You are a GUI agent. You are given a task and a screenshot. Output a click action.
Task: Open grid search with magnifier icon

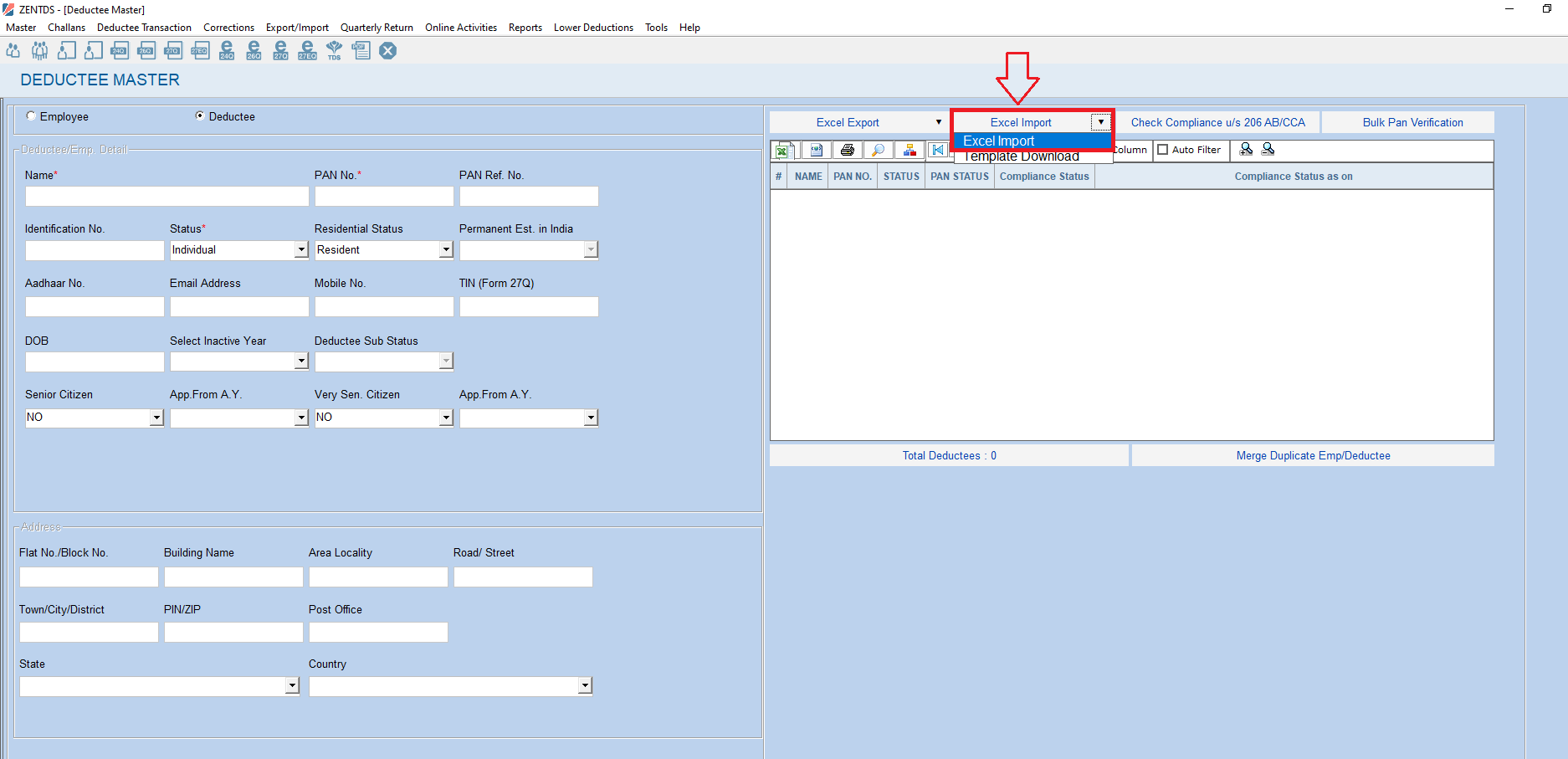[x=878, y=150]
